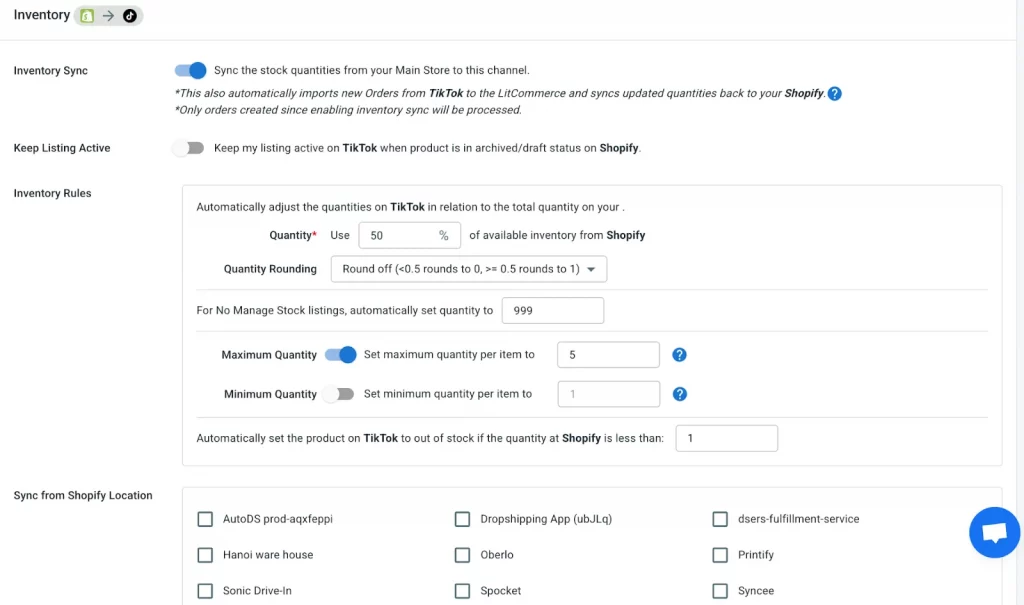
Task: Click the Shopify icon in Inventory header
Action: pos(87,16)
